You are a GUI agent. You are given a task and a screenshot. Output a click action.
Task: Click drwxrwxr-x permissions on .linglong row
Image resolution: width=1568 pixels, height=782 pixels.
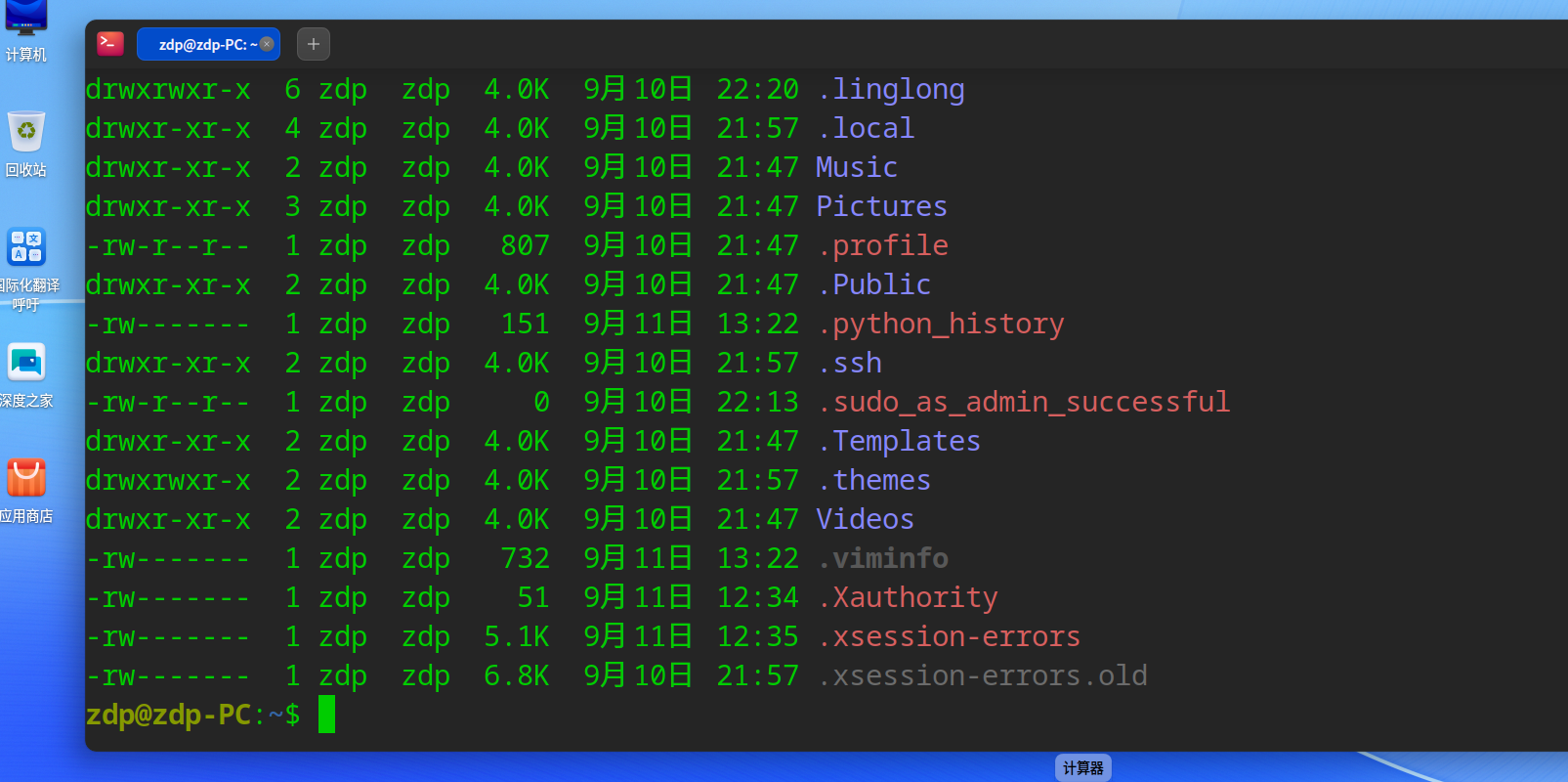click(168, 90)
